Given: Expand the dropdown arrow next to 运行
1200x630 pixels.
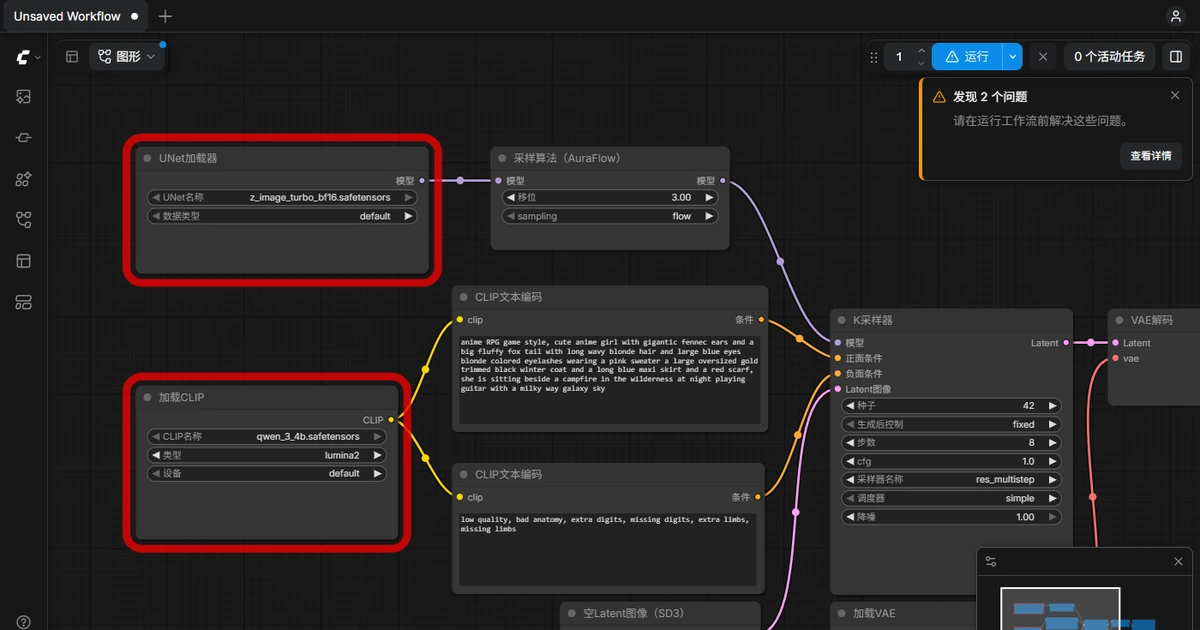Looking at the screenshot, I should [x=1013, y=57].
